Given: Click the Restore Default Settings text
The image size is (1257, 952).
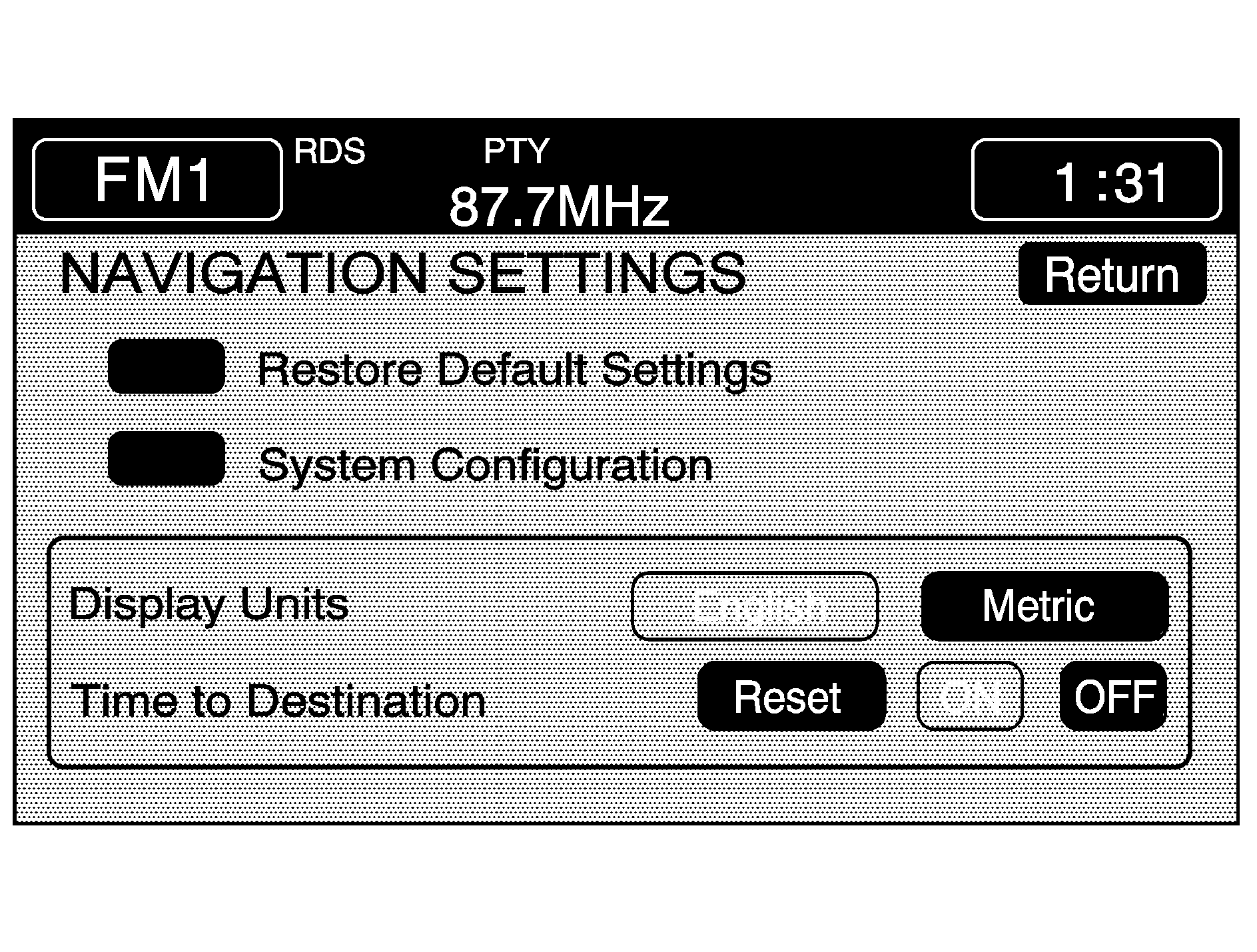Looking at the screenshot, I should (x=514, y=369).
